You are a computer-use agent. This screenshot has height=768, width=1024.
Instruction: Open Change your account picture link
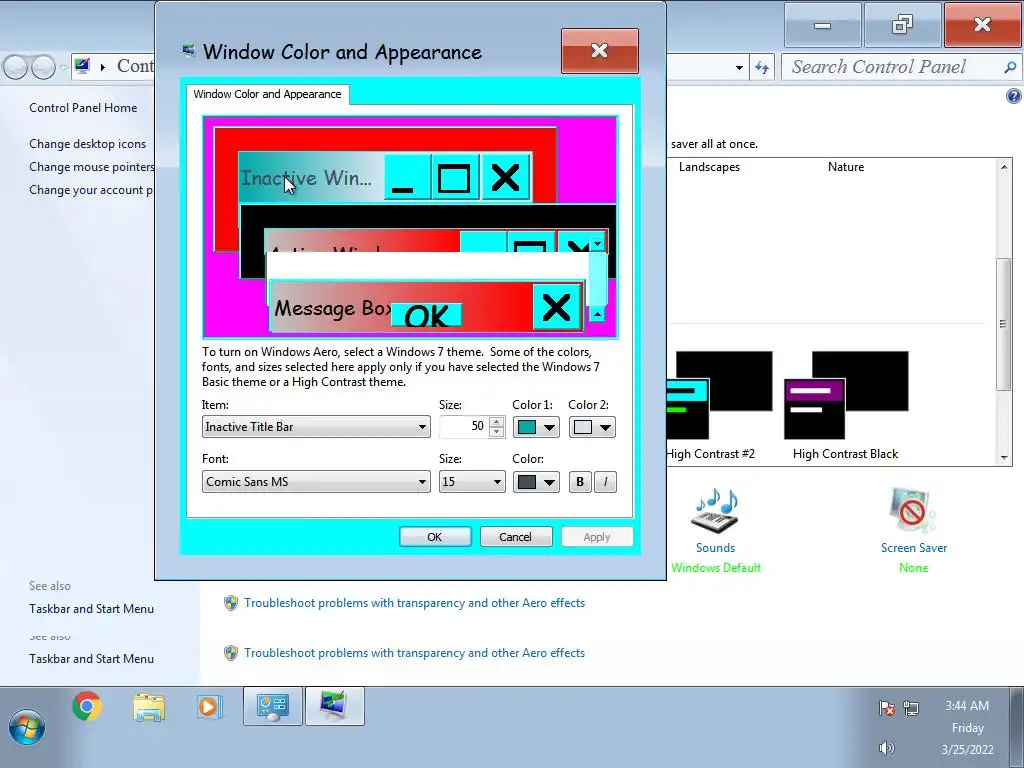pos(91,189)
